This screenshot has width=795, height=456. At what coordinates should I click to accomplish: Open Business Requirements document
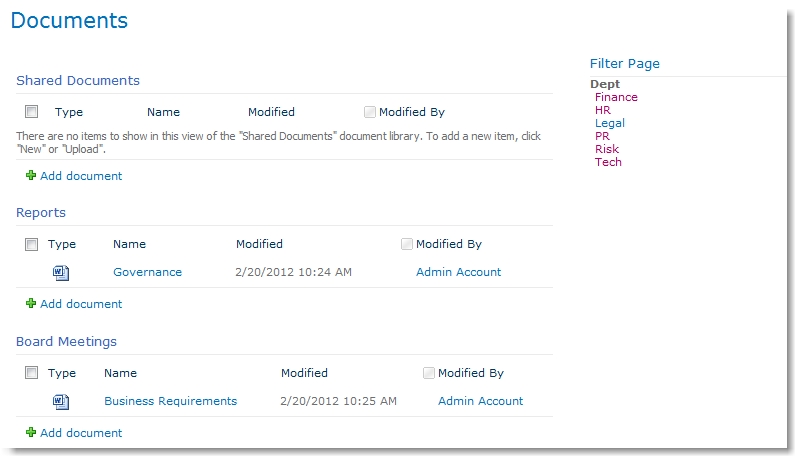click(x=170, y=401)
